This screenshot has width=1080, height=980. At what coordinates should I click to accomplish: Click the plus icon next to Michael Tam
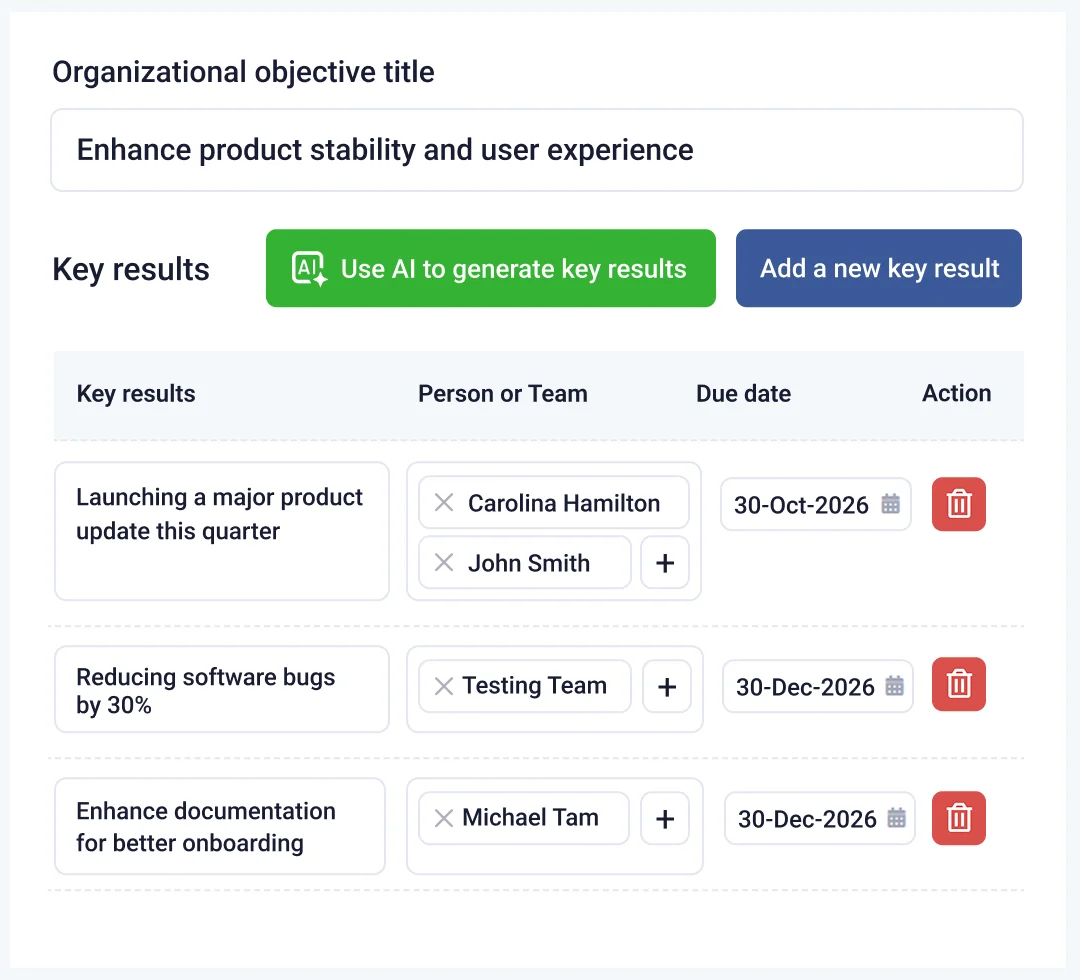665,818
